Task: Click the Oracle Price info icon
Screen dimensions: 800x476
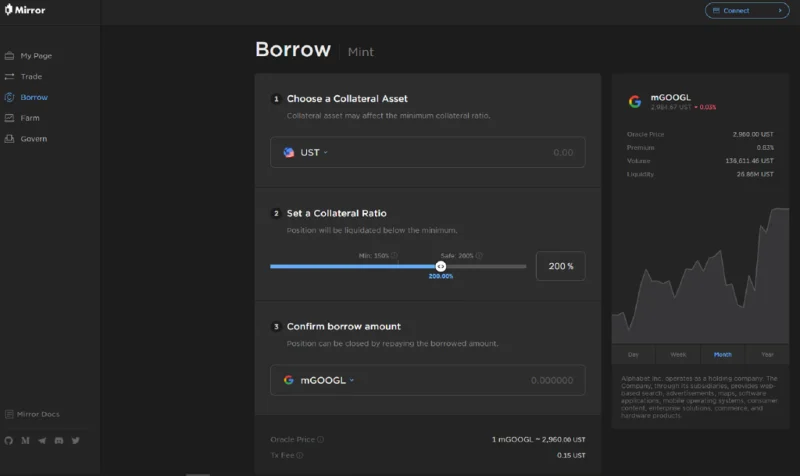Action: pyautogui.click(x=320, y=439)
